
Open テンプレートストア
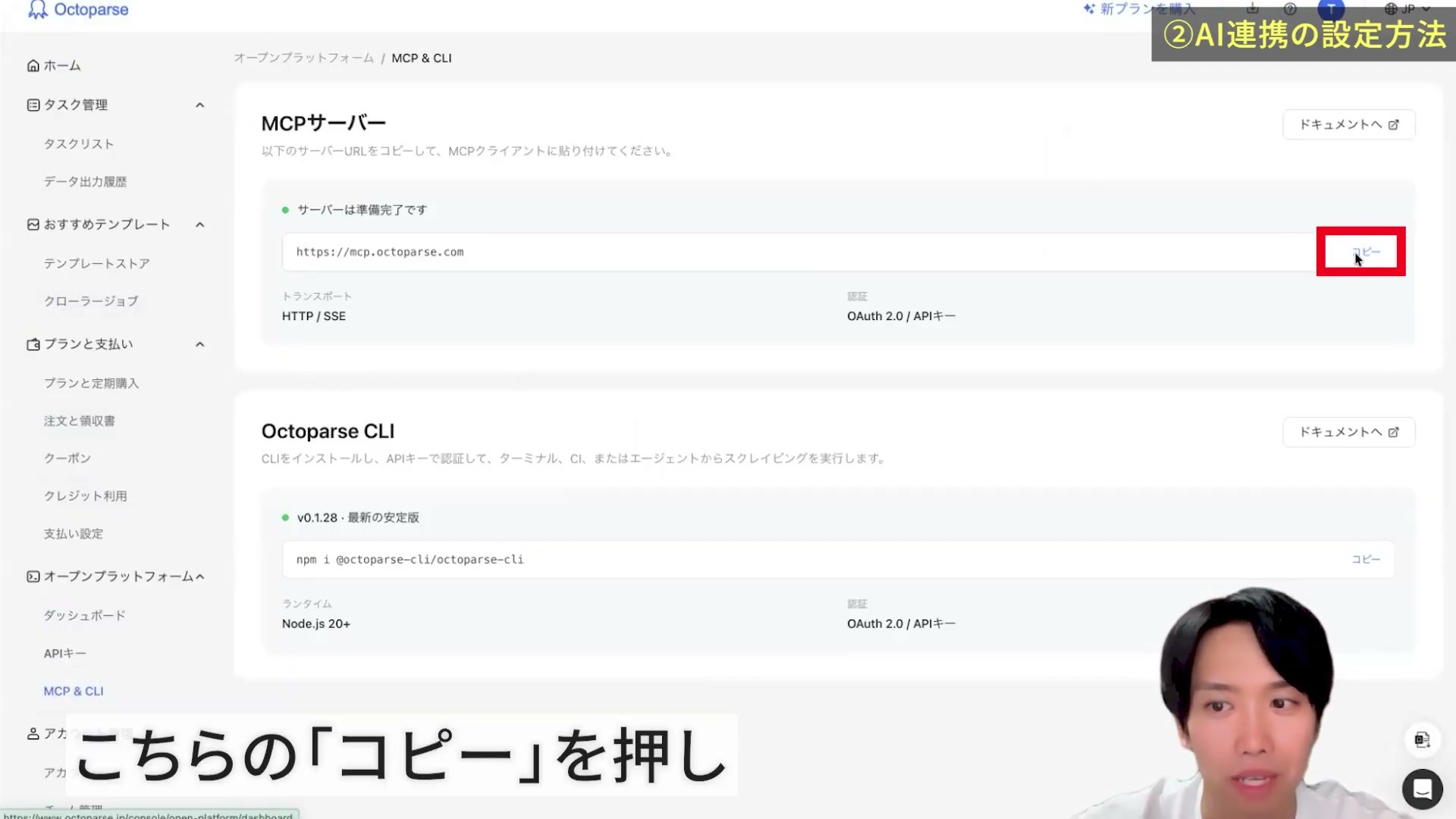coord(97,264)
